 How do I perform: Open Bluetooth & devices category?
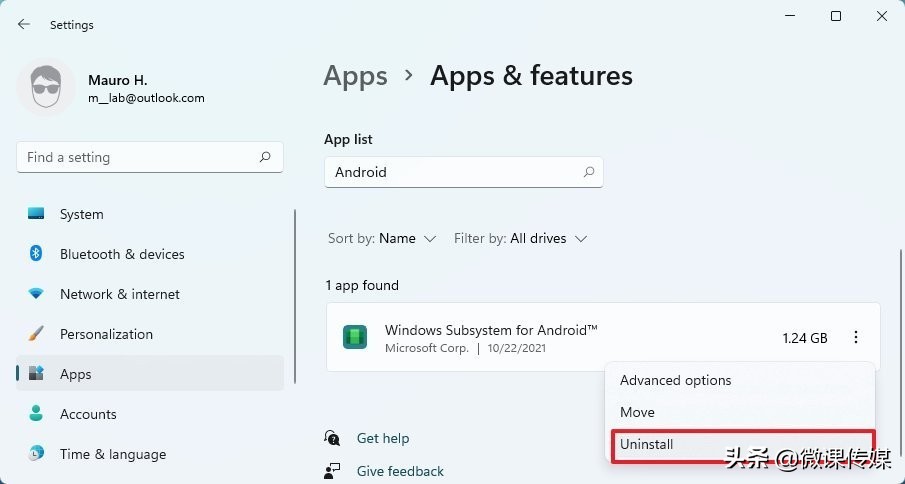tap(150, 254)
